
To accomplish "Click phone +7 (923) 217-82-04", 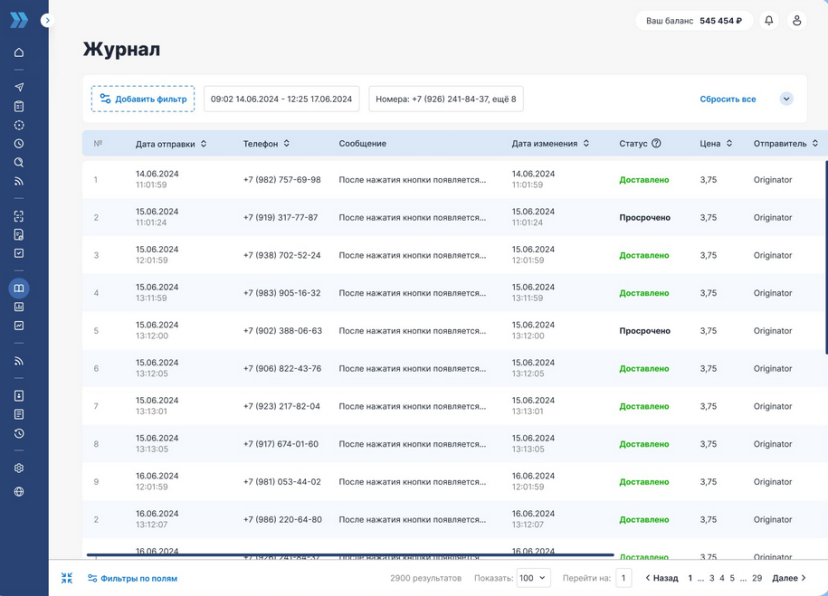I will tap(281, 406).
